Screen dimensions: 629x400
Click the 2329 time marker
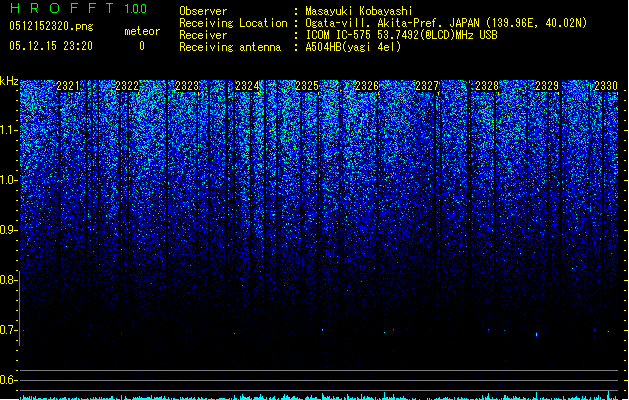(547, 86)
